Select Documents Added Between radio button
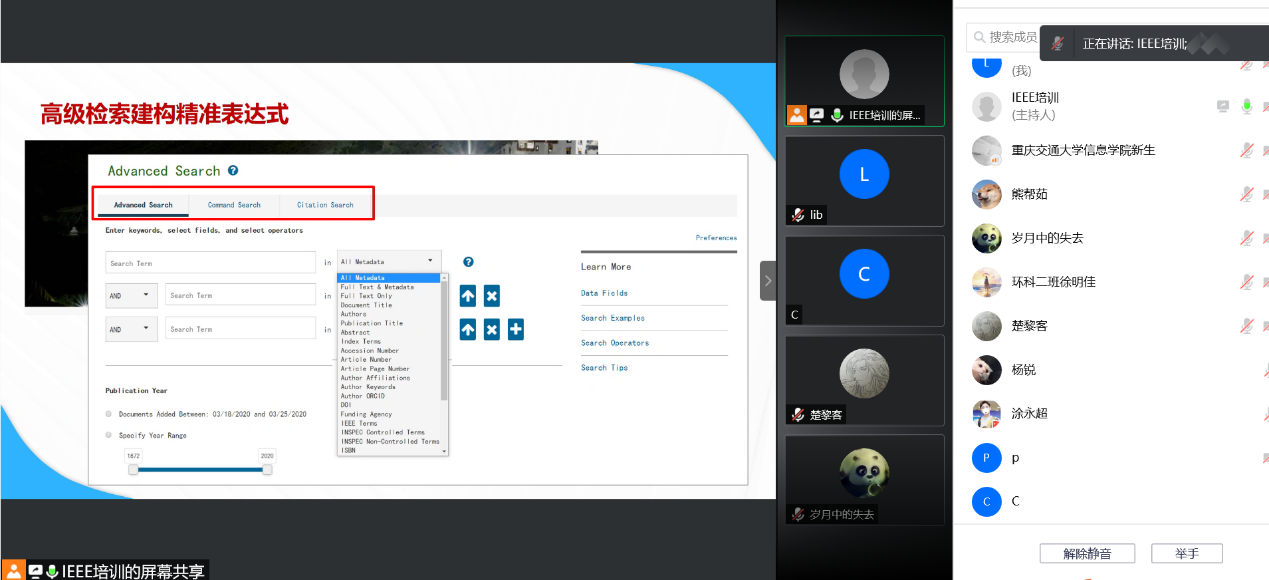This screenshot has width=1269, height=580. 109,414
